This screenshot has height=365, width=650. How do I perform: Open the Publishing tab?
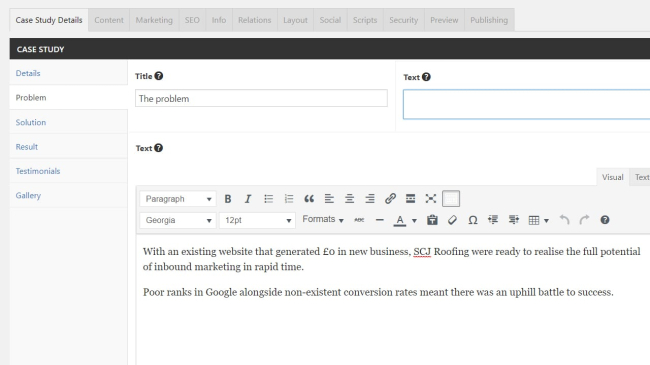[x=489, y=20]
